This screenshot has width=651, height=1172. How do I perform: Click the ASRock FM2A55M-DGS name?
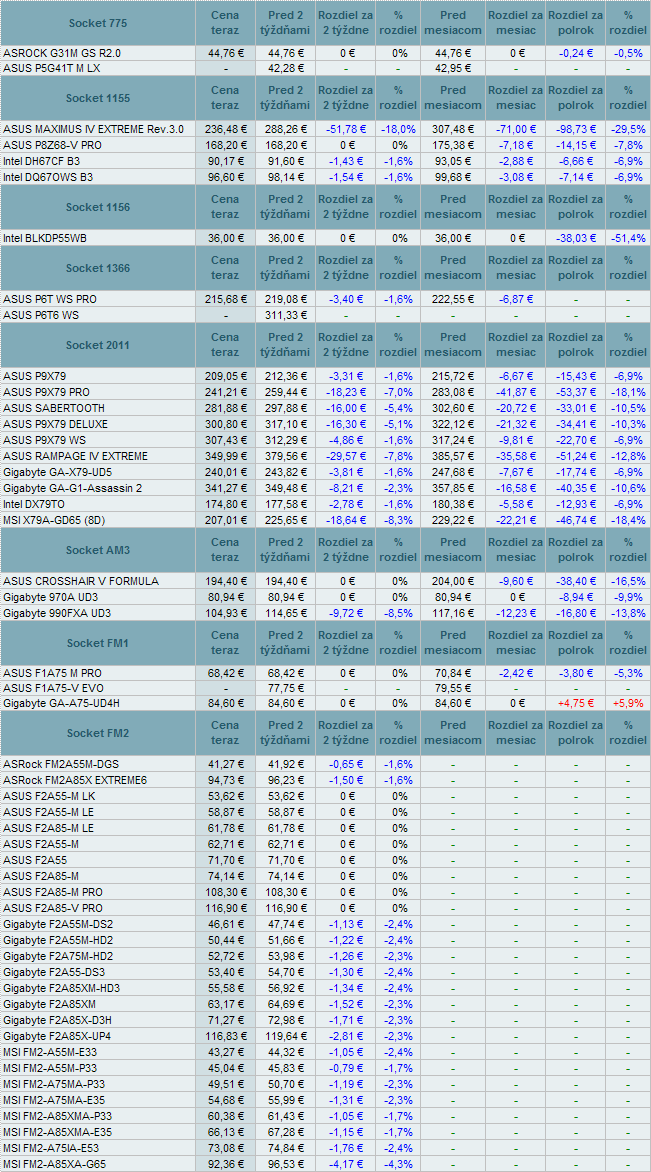tap(61, 764)
